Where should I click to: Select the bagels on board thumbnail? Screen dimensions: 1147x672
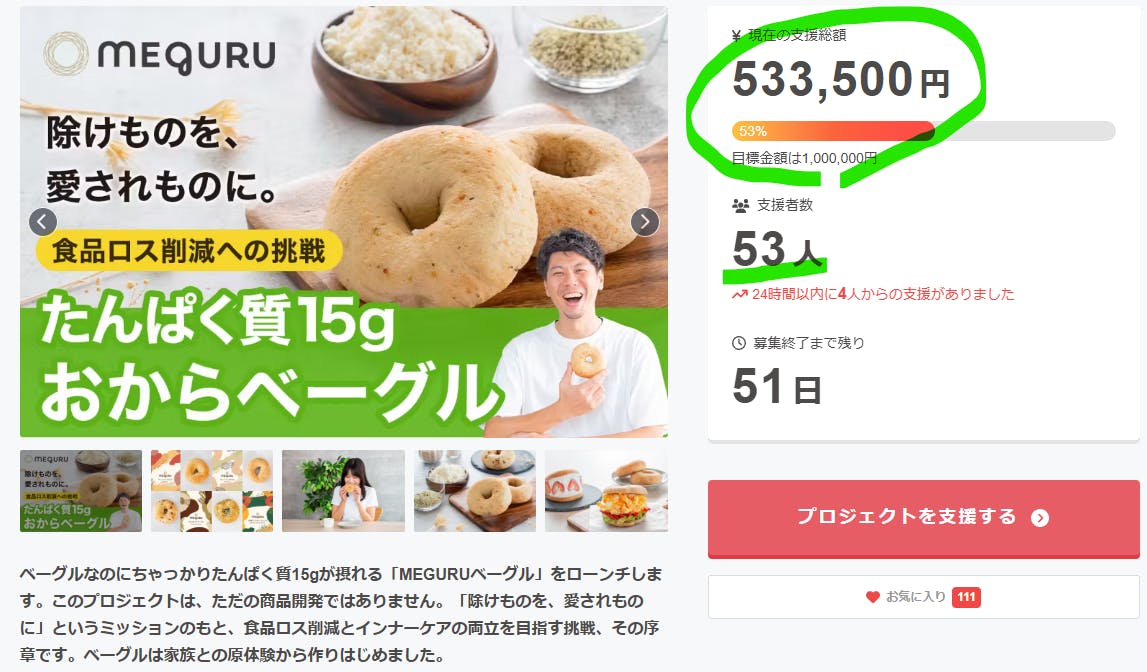pyautogui.click(x=475, y=491)
